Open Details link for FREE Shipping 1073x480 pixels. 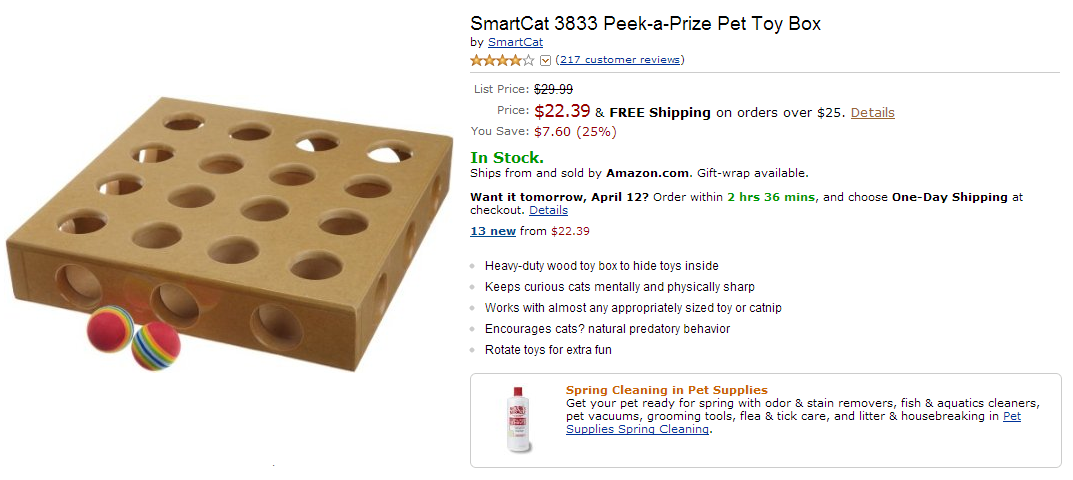pyautogui.click(x=872, y=112)
